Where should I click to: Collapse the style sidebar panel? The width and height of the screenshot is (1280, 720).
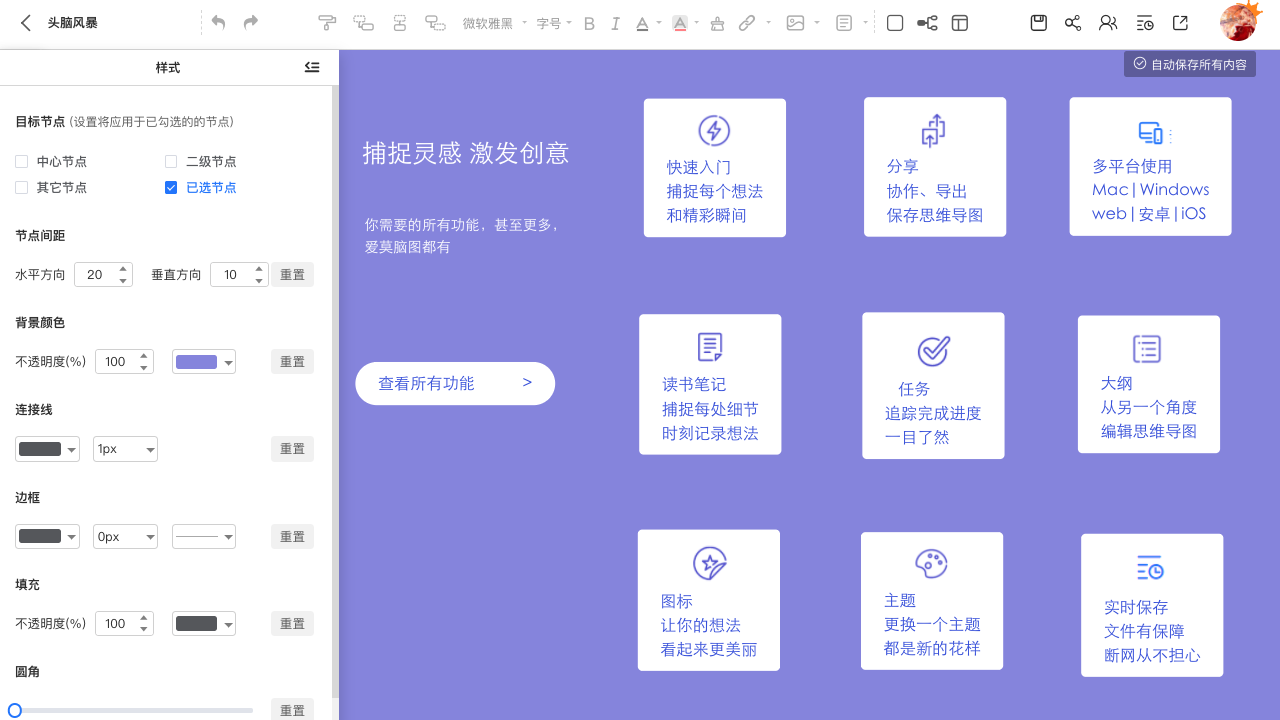311,67
